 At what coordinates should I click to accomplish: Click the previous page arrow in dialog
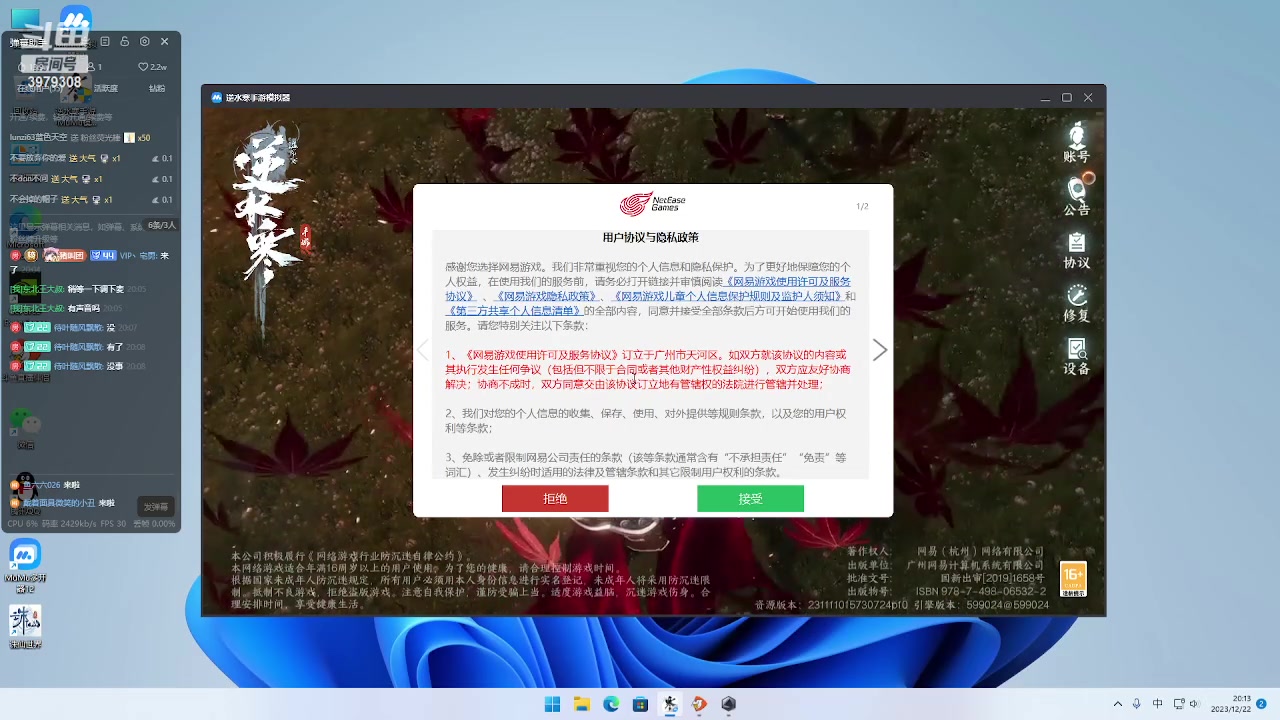(423, 350)
